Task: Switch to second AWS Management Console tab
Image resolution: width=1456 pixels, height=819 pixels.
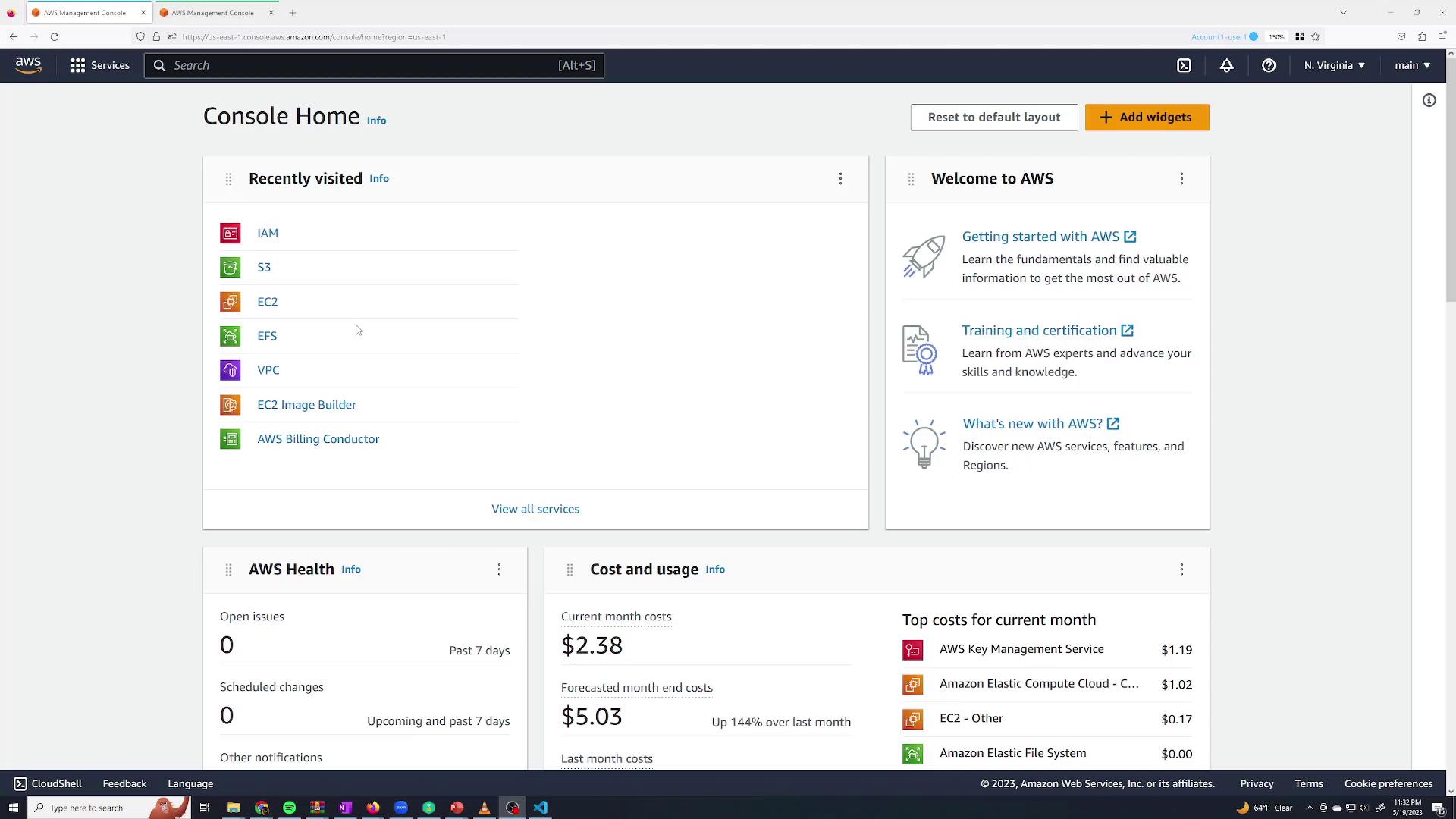Action: coord(212,13)
